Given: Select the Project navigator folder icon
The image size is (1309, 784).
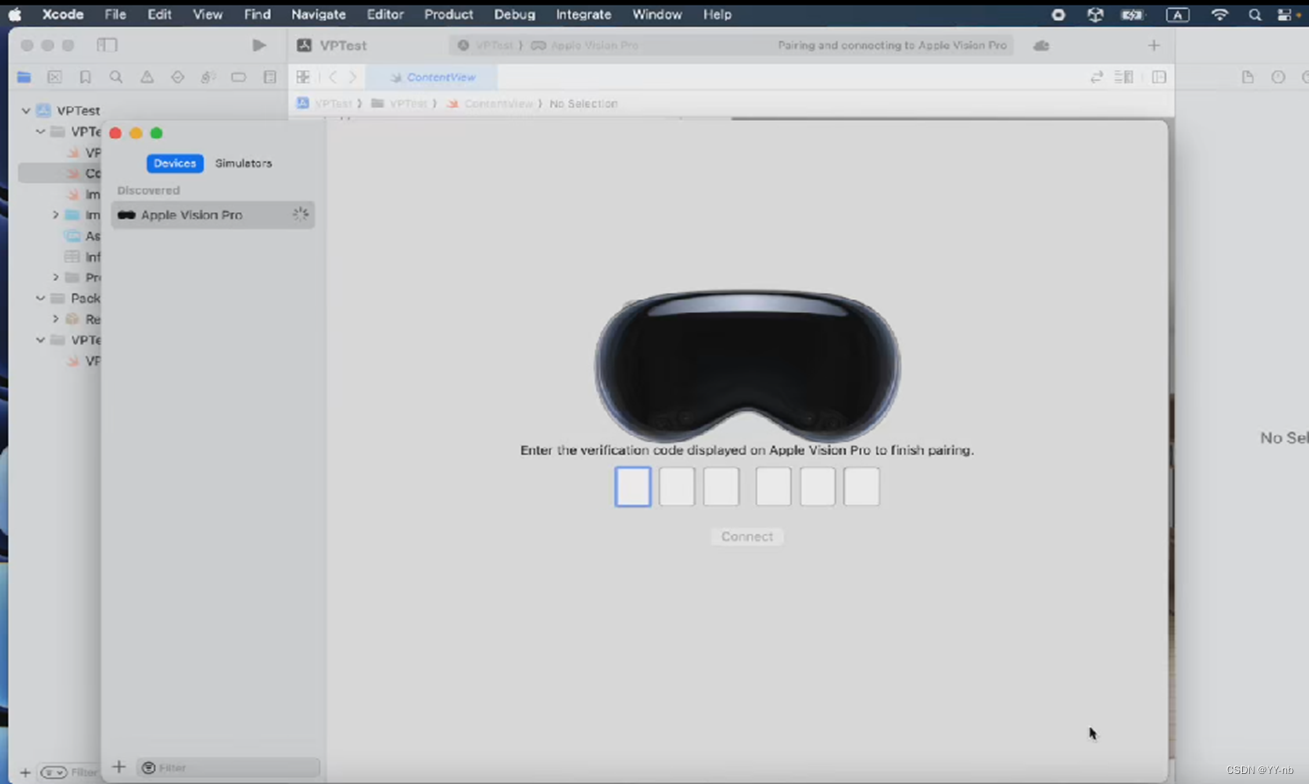Looking at the screenshot, I should pyautogui.click(x=24, y=77).
